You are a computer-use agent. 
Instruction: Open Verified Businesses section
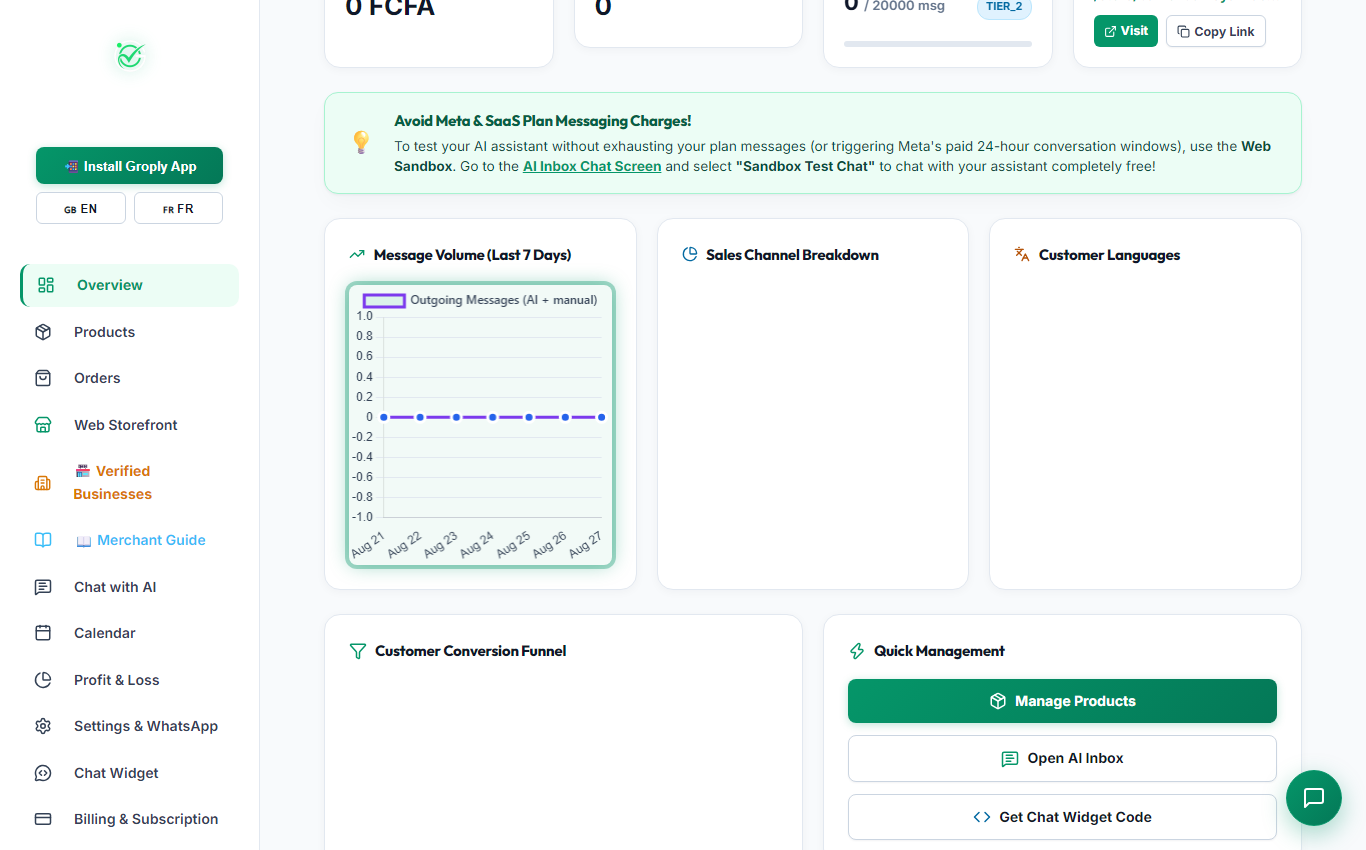point(130,483)
